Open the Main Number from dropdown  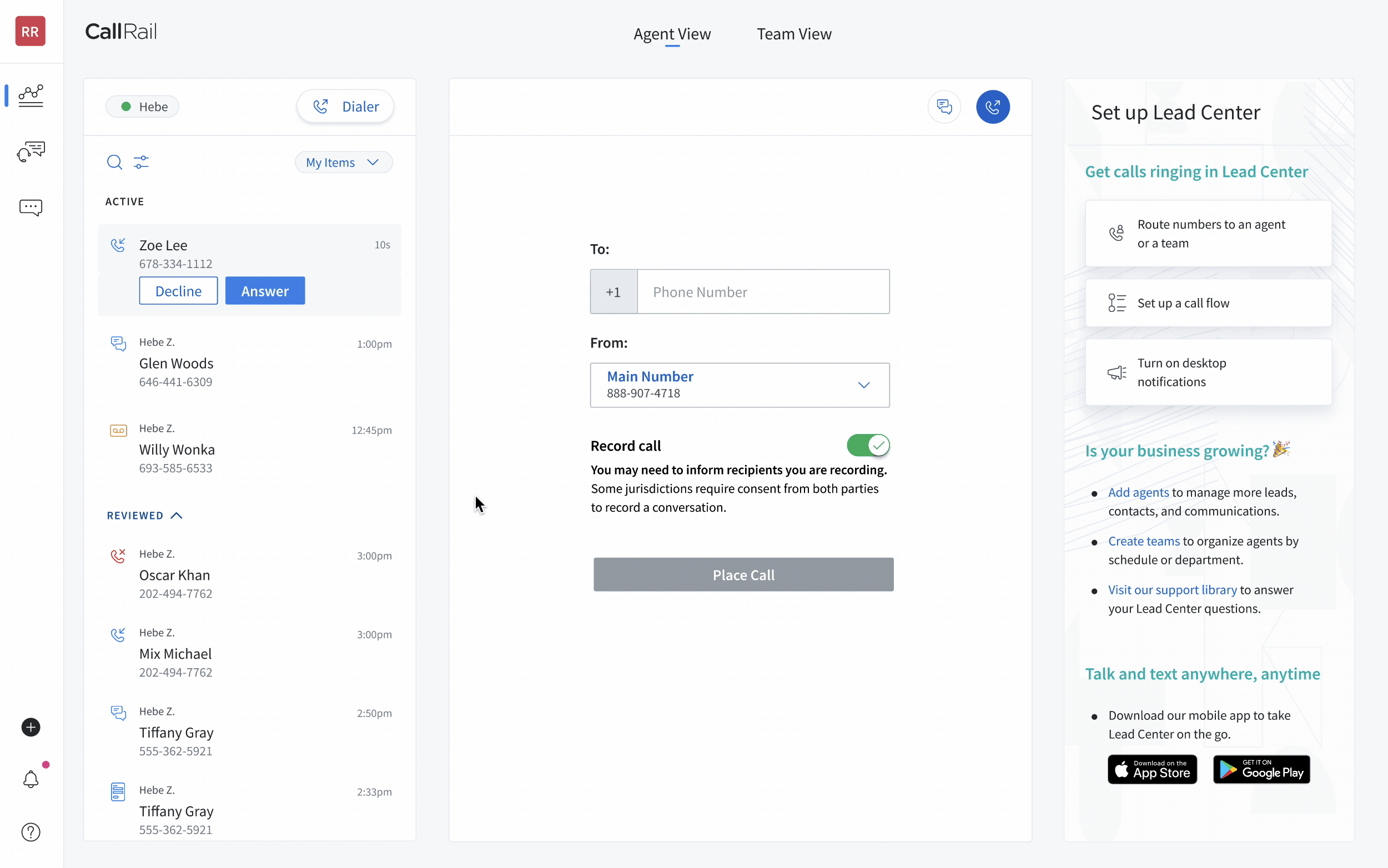pos(739,385)
